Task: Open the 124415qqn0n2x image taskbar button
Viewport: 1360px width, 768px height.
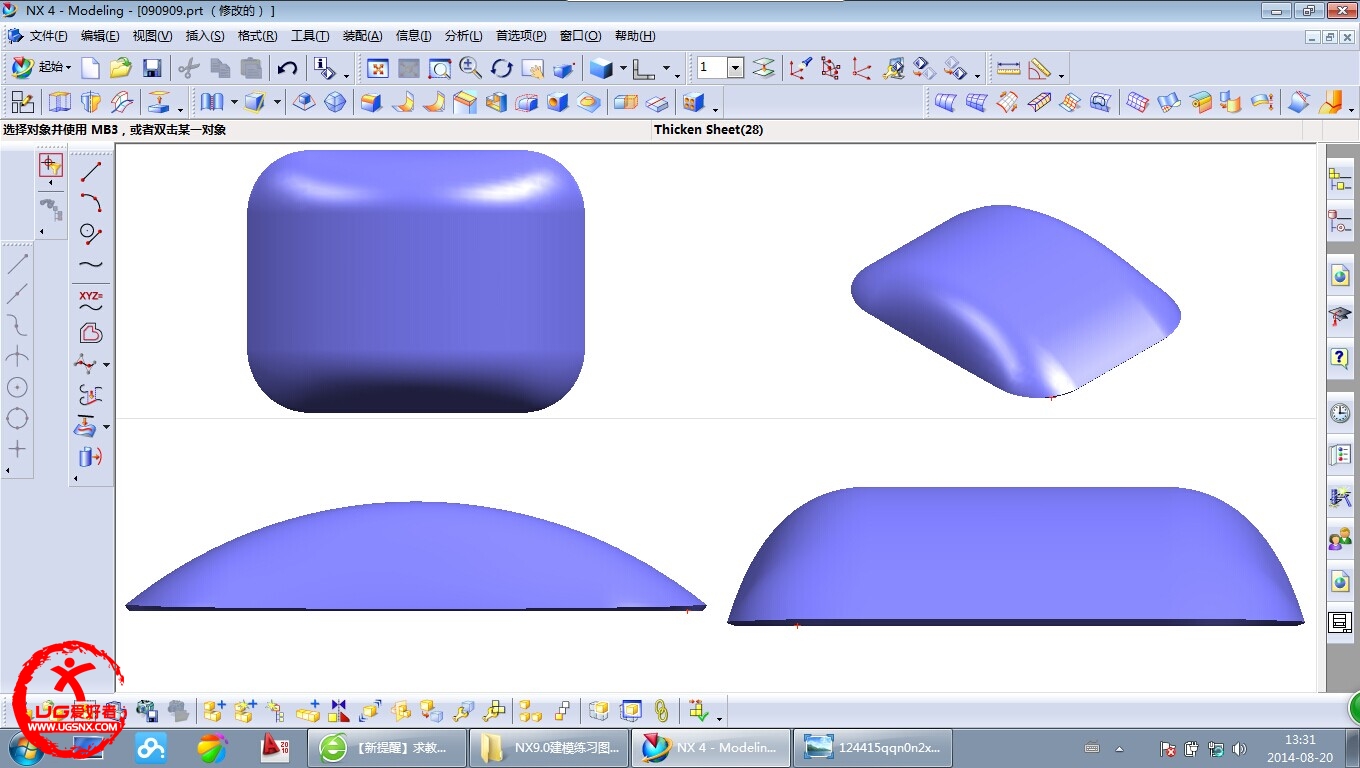Action: point(873,747)
